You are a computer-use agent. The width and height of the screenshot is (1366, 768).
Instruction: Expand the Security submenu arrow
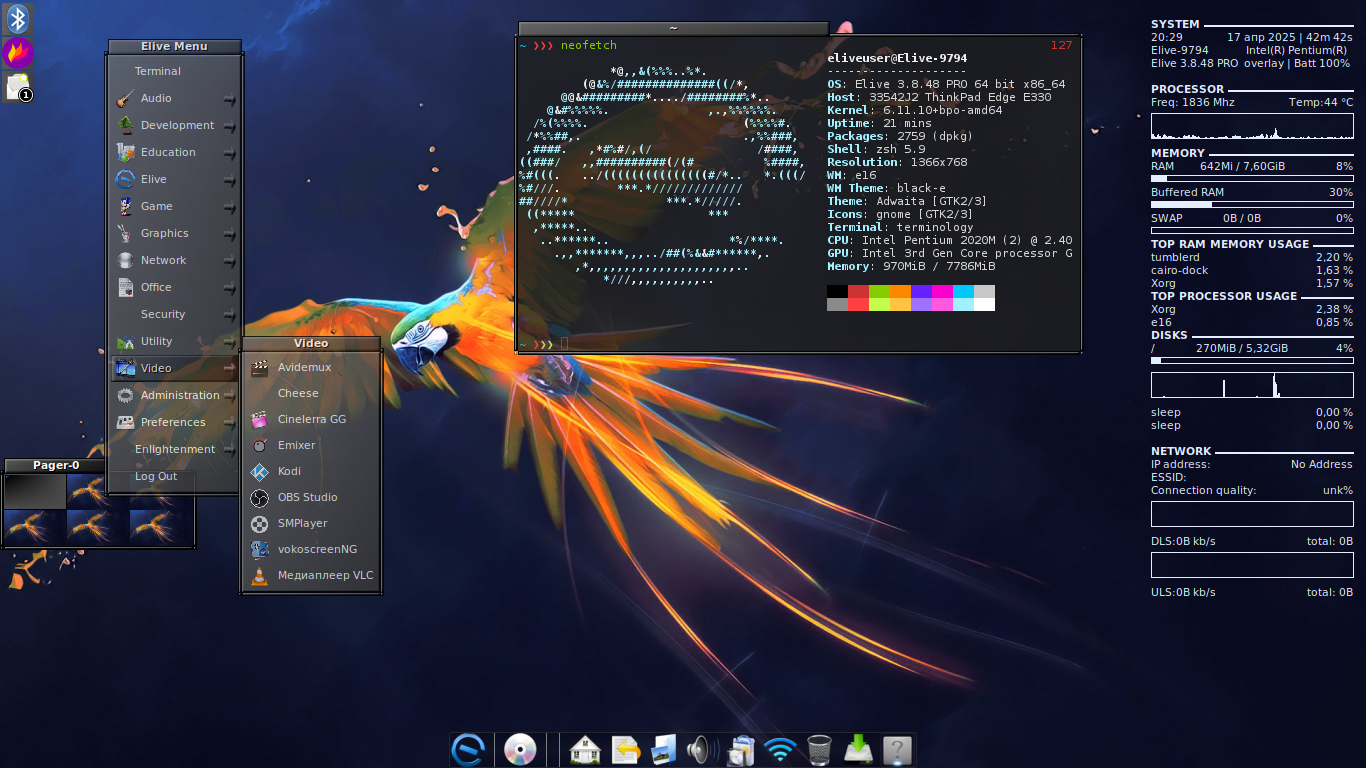pos(229,315)
